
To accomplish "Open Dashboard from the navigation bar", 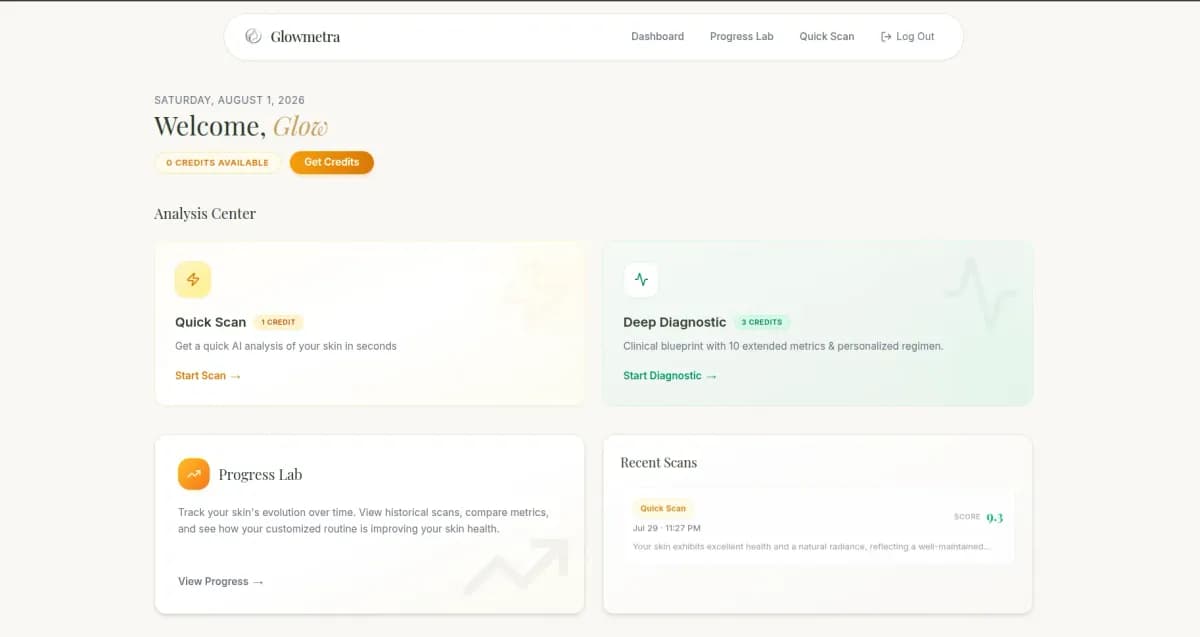I will [658, 37].
